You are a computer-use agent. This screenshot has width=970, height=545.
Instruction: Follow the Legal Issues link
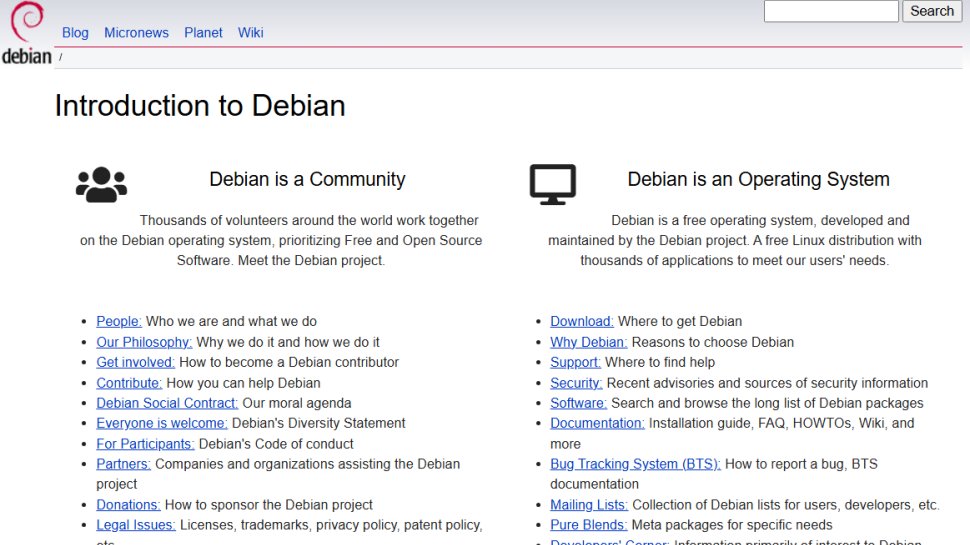135,525
